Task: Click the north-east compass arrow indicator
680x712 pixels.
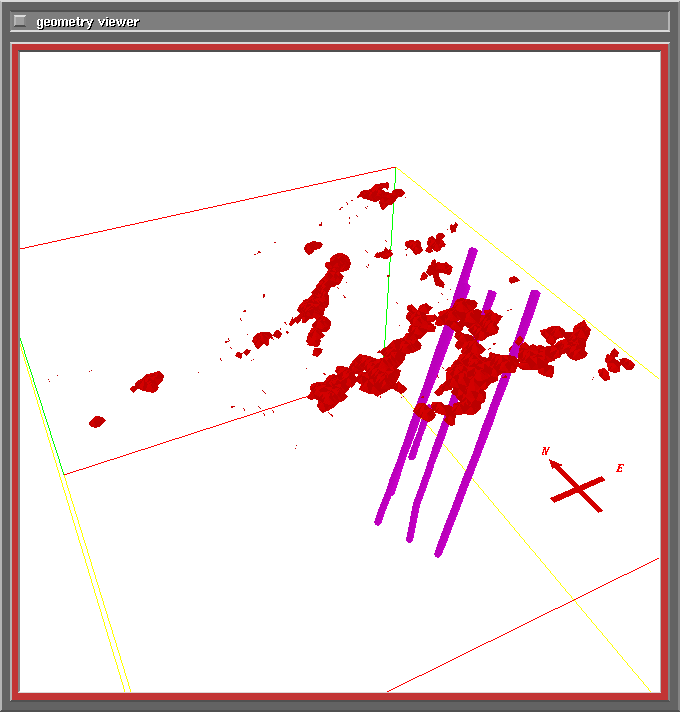Action: tap(577, 486)
